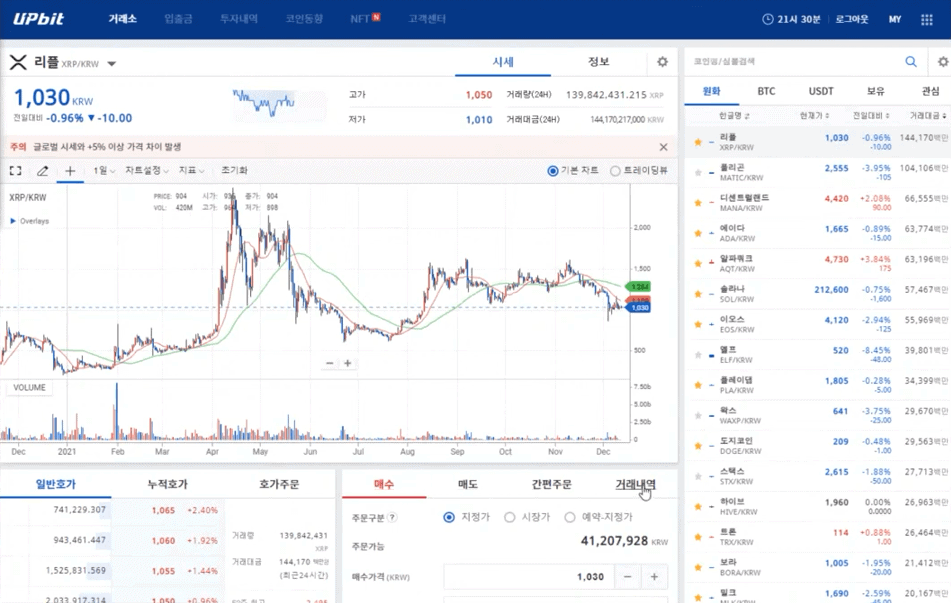Toggle favorite star for 디센트럴랜드 MANA/KRW
Viewport: 951px width, 603px height.
pyautogui.click(x=698, y=203)
